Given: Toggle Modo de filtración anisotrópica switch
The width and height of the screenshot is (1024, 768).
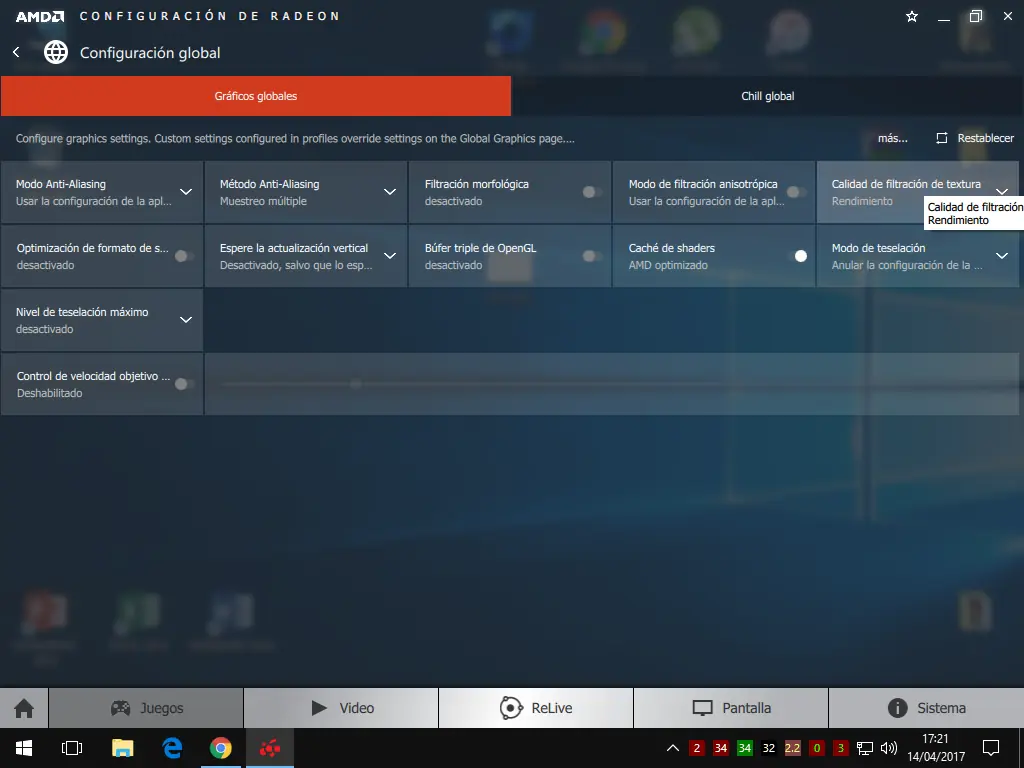Looking at the screenshot, I should pos(795,192).
